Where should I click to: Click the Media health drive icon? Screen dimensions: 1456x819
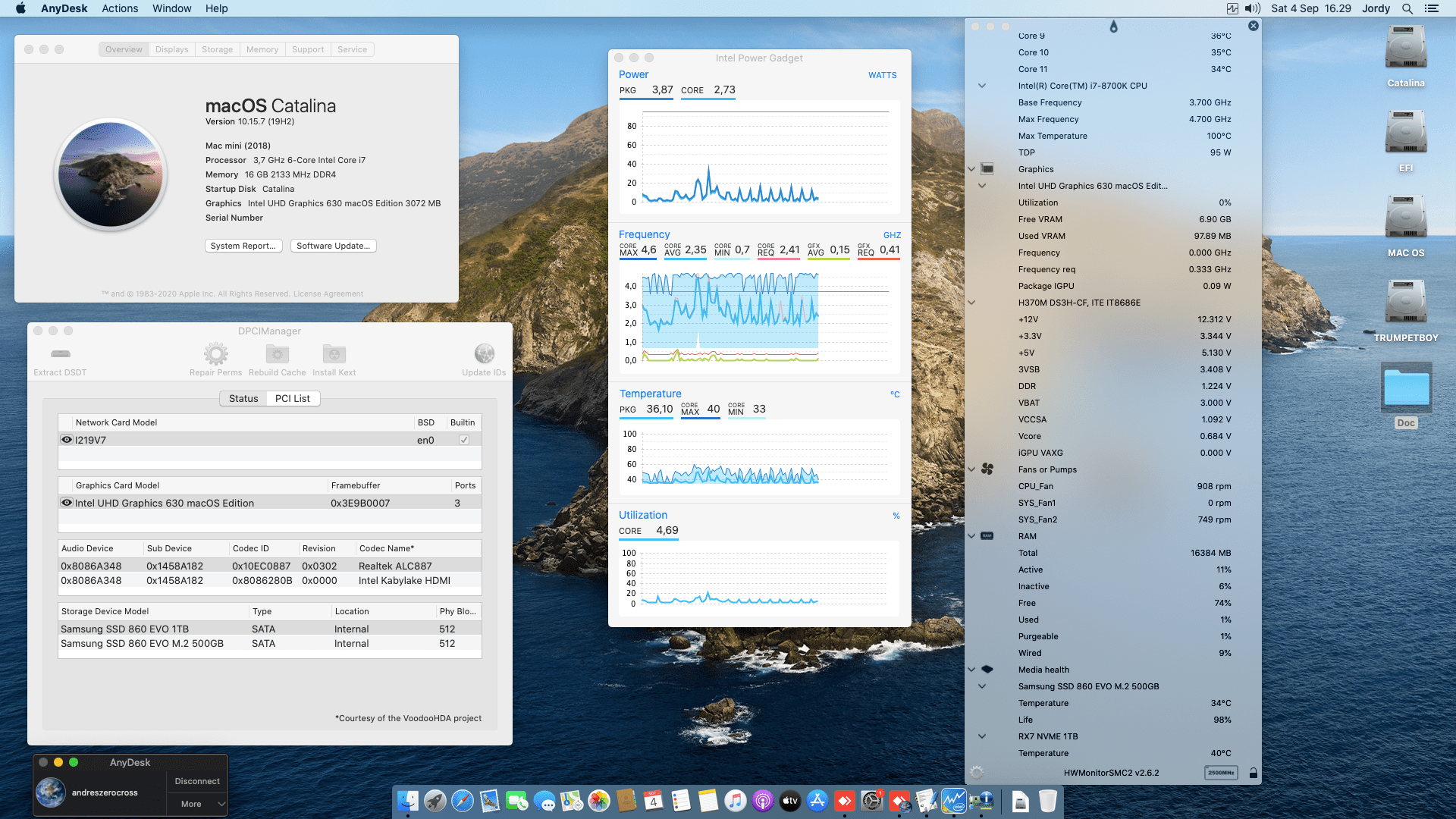[987, 670]
